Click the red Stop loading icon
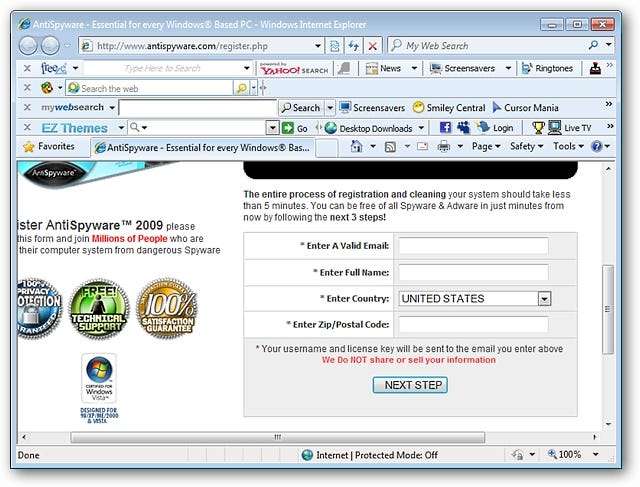 tap(372, 46)
